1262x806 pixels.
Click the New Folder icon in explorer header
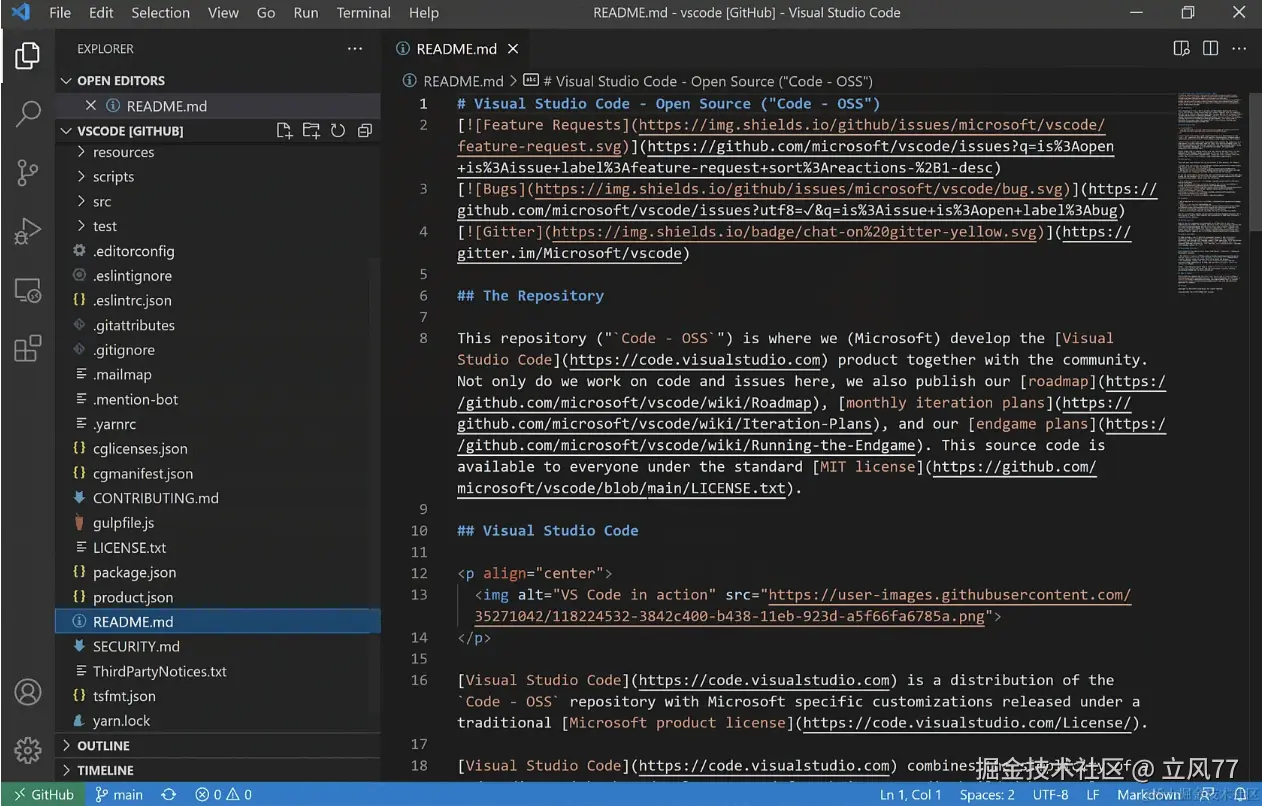point(311,131)
